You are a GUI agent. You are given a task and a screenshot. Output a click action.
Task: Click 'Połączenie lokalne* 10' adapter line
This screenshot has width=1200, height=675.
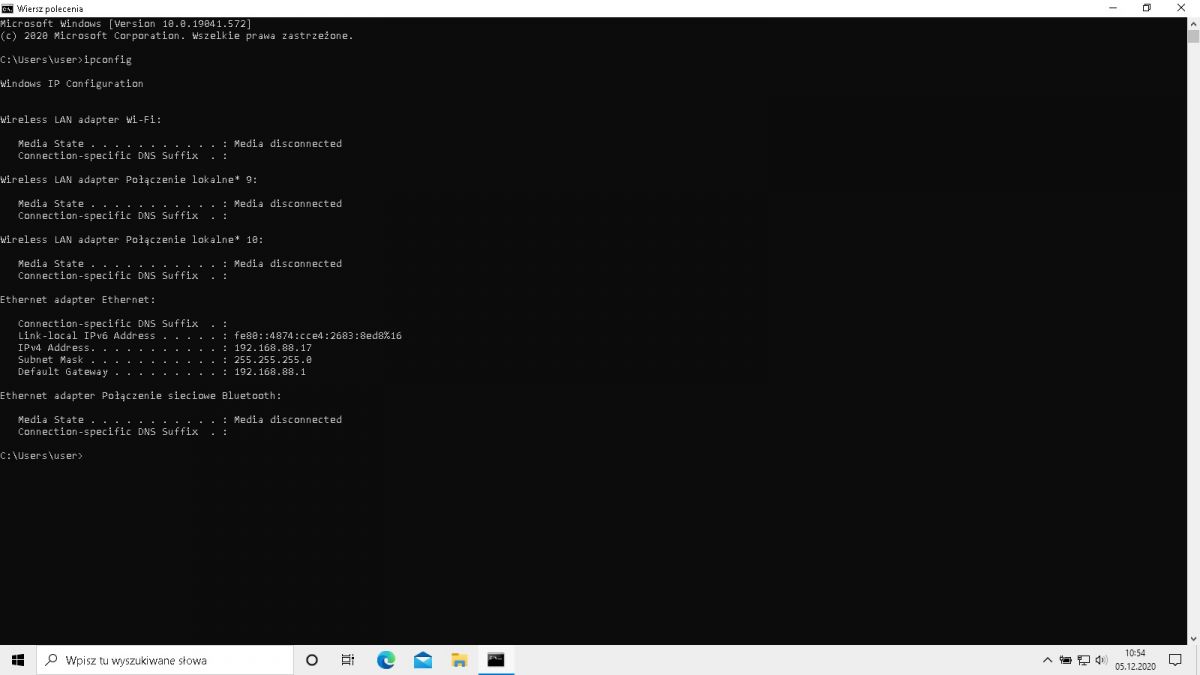point(132,240)
